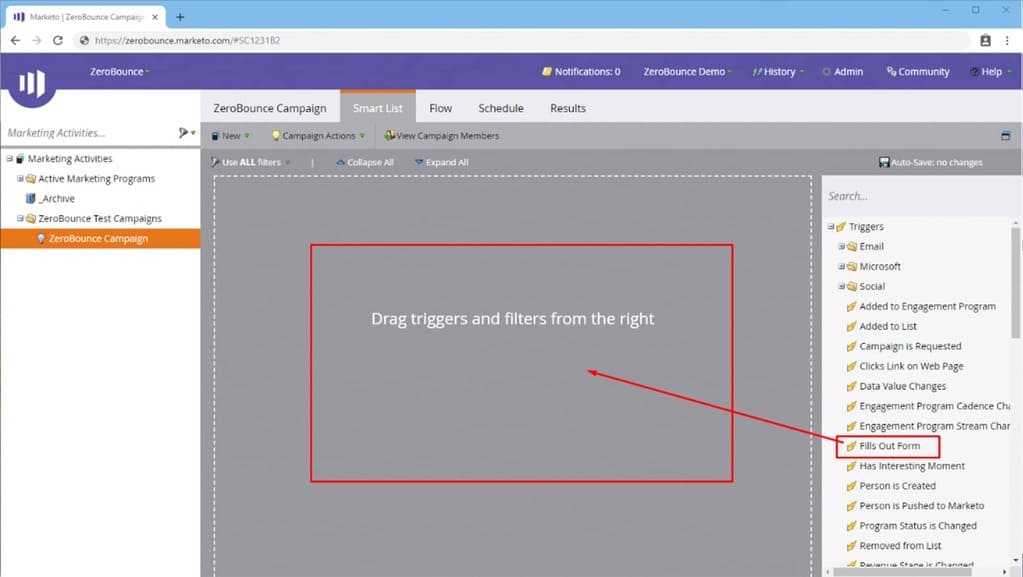Image resolution: width=1023 pixels, height=577 pixels.
Task: Select Removed from List trigger
Action: coord(900,546)
